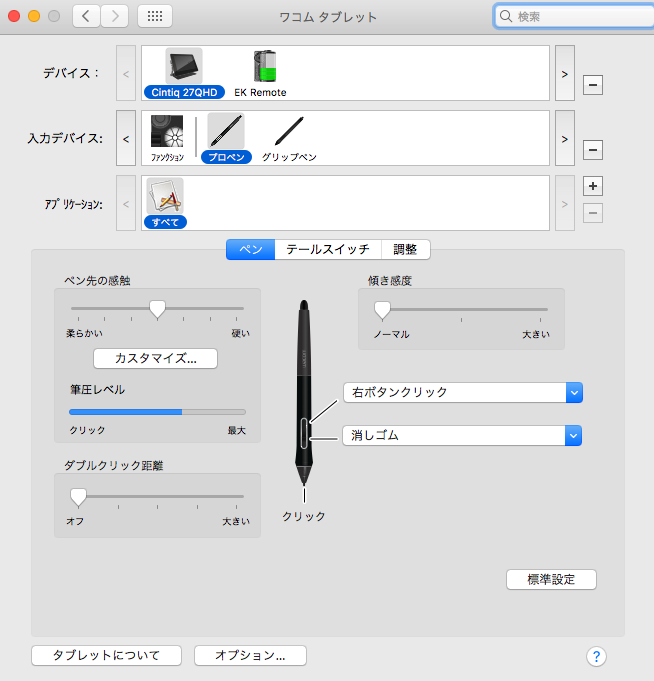This screenshot has width=654, height=681.
Task: Remove tool with minus button in 入力デバイス row
Action: tap(593, 150)
